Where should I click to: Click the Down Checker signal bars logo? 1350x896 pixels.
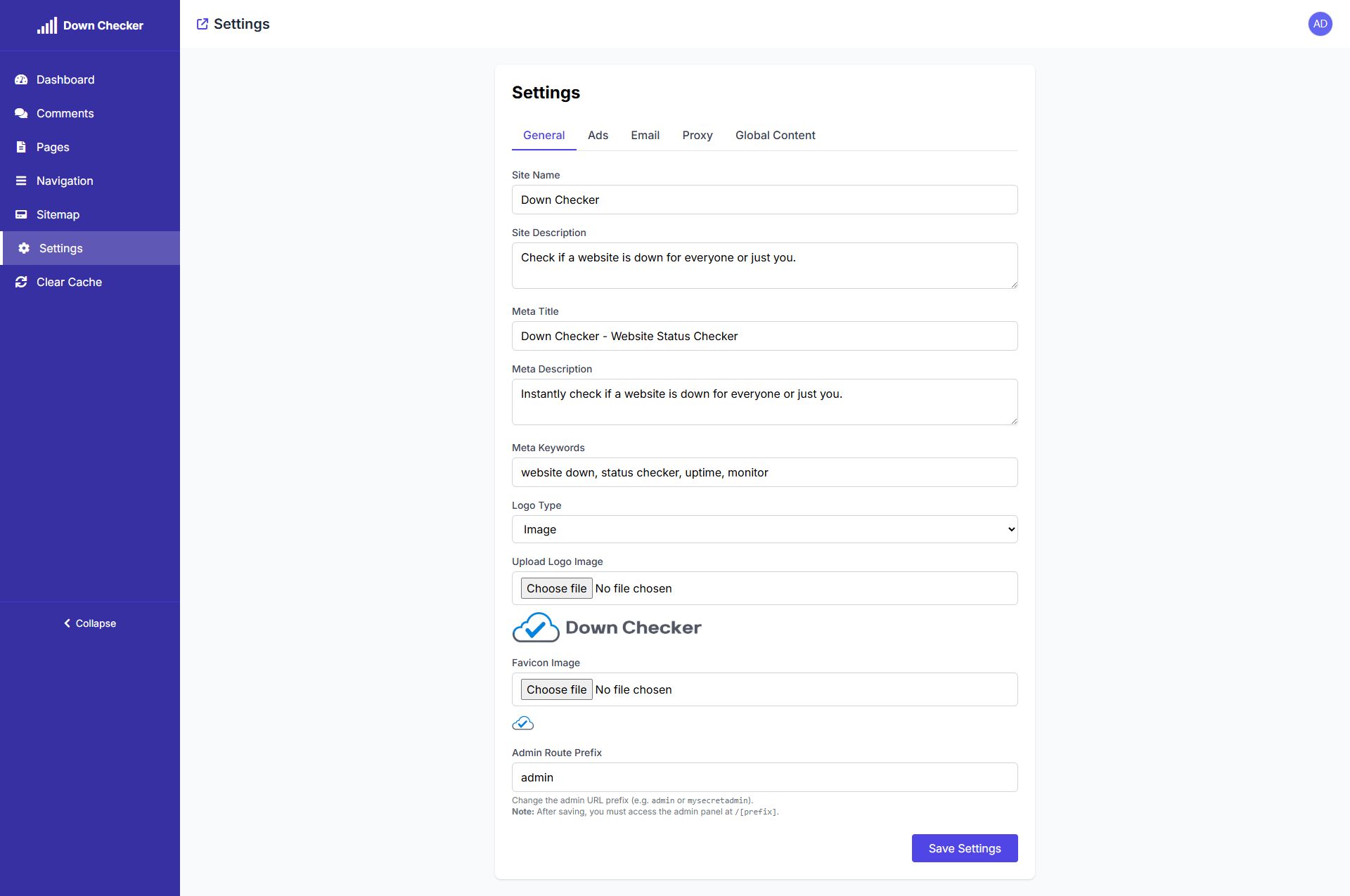pyautogui.click(x=47, y=26)
